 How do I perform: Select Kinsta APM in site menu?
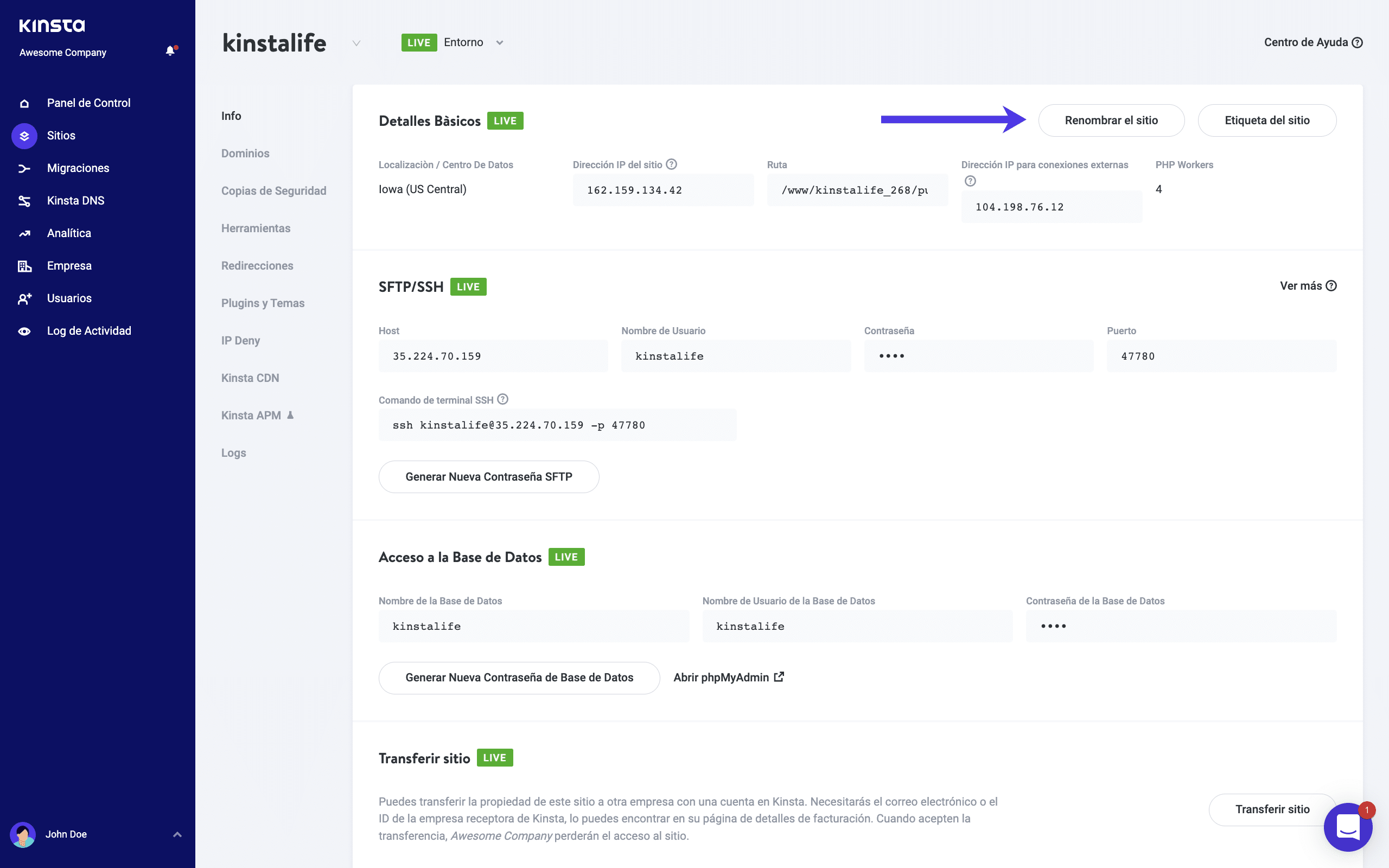(x=251, y=415)
